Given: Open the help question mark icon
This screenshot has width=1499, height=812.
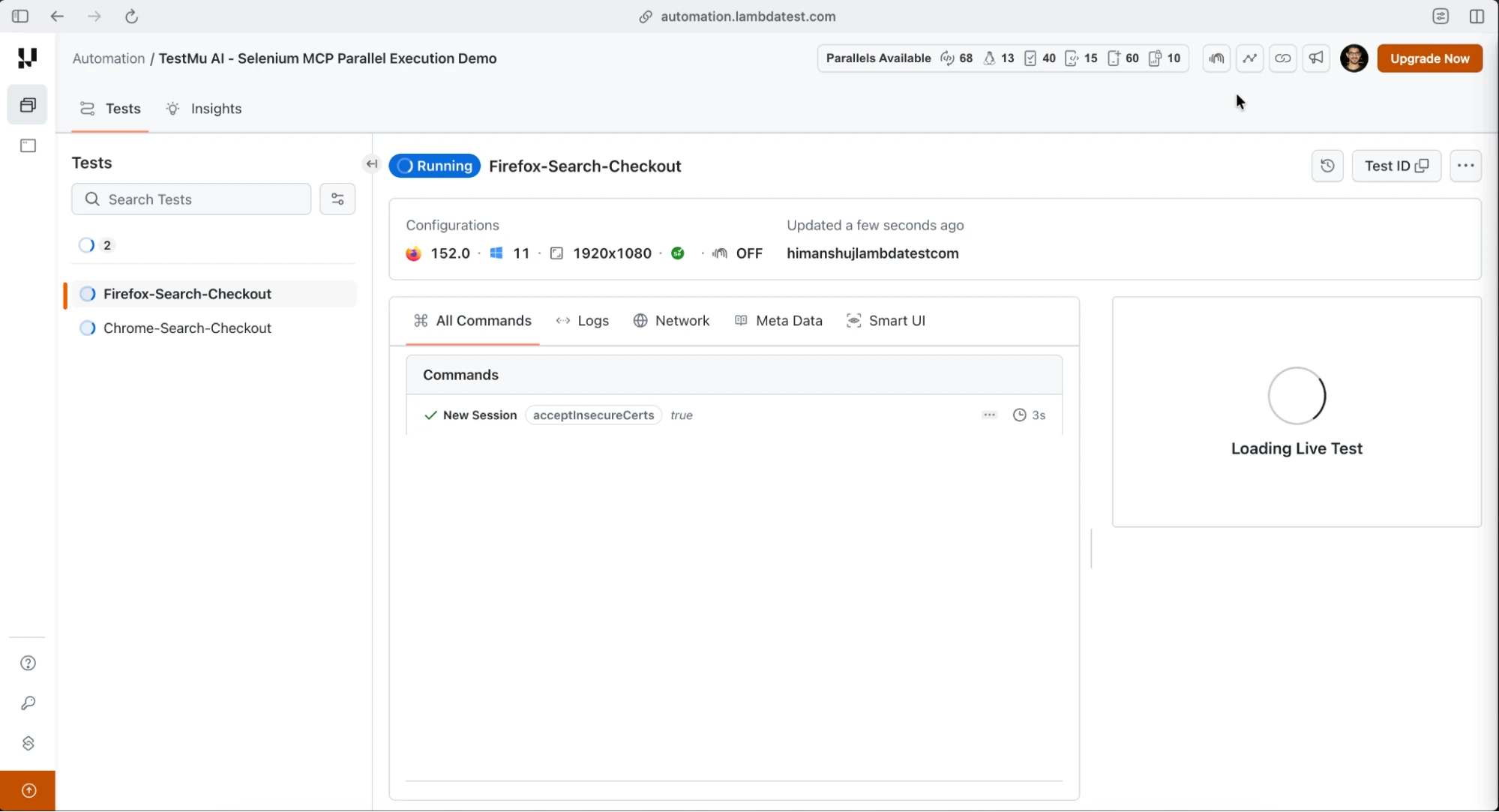Looking at the screenshot, I should click(x=28, y=664).
